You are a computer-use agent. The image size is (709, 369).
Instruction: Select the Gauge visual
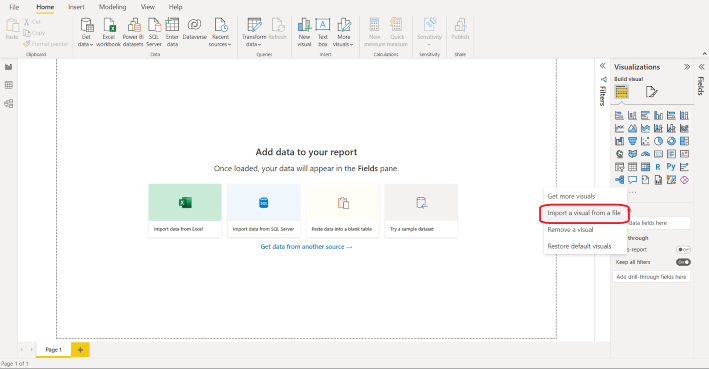(x=645, y=154)
